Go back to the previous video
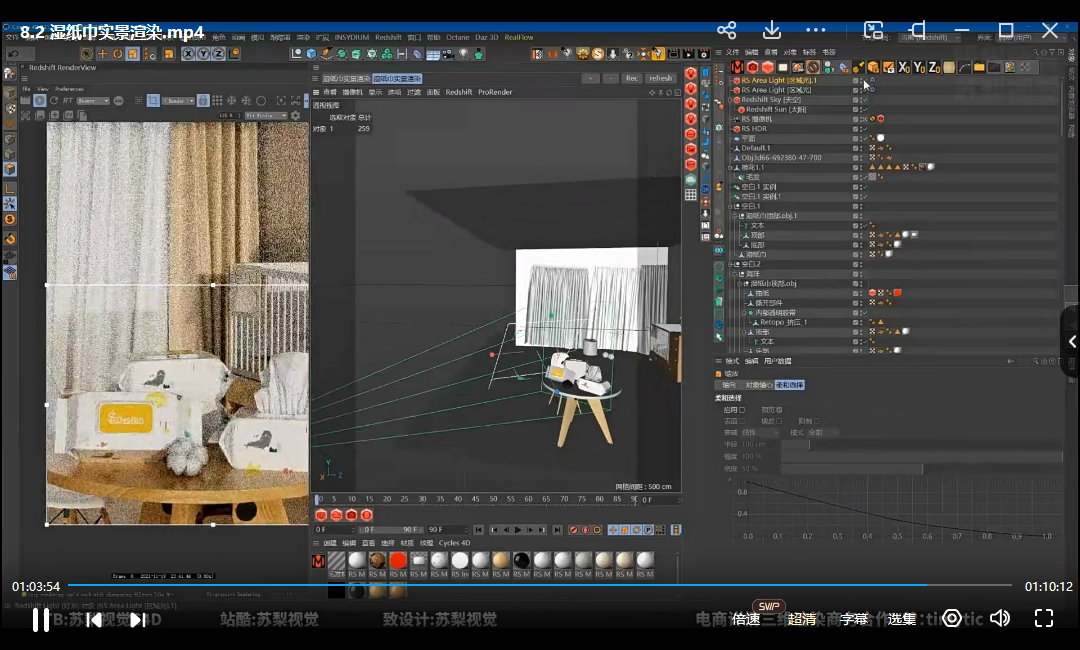1080x650 pixels. [94, 620]
